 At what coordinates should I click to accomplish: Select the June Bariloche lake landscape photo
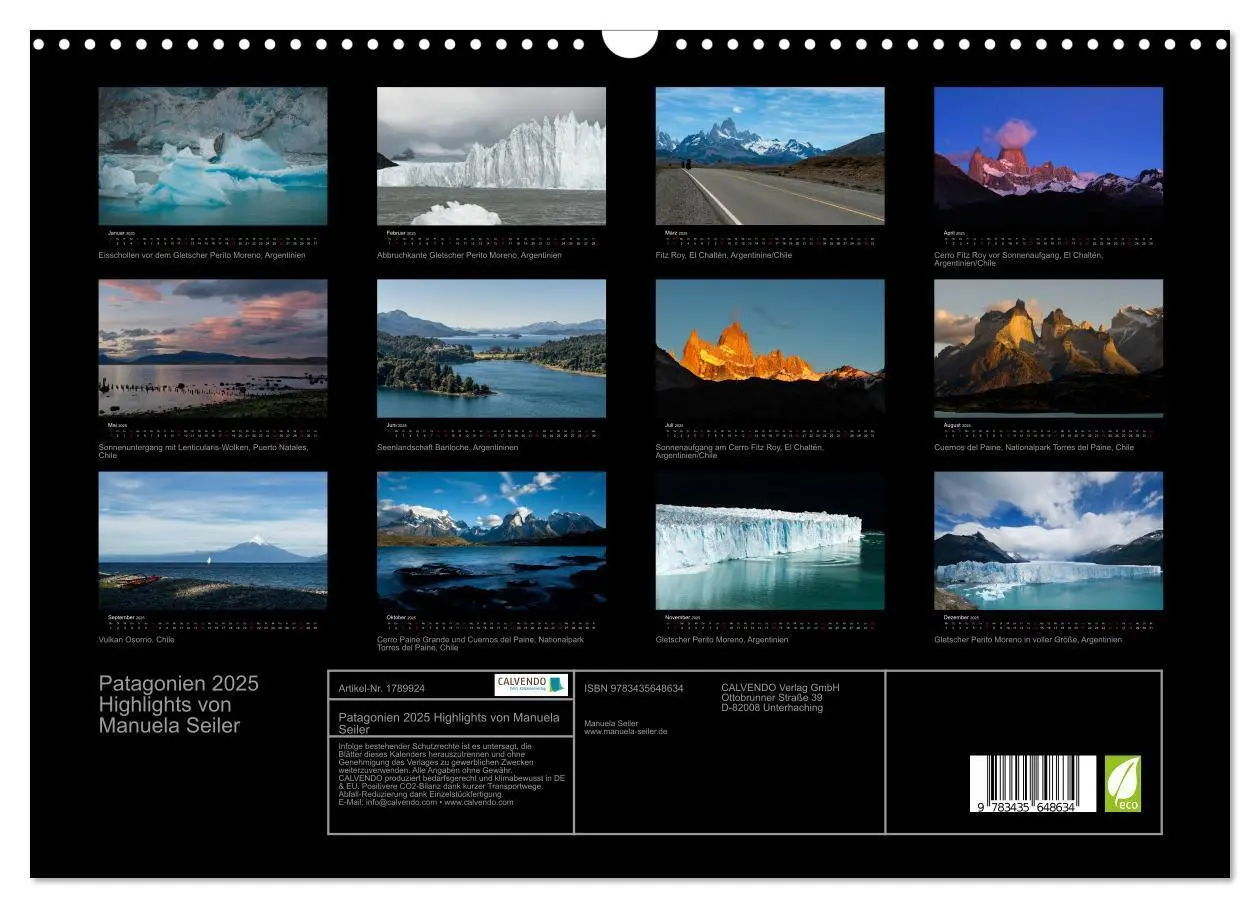(x=491, y=348)
